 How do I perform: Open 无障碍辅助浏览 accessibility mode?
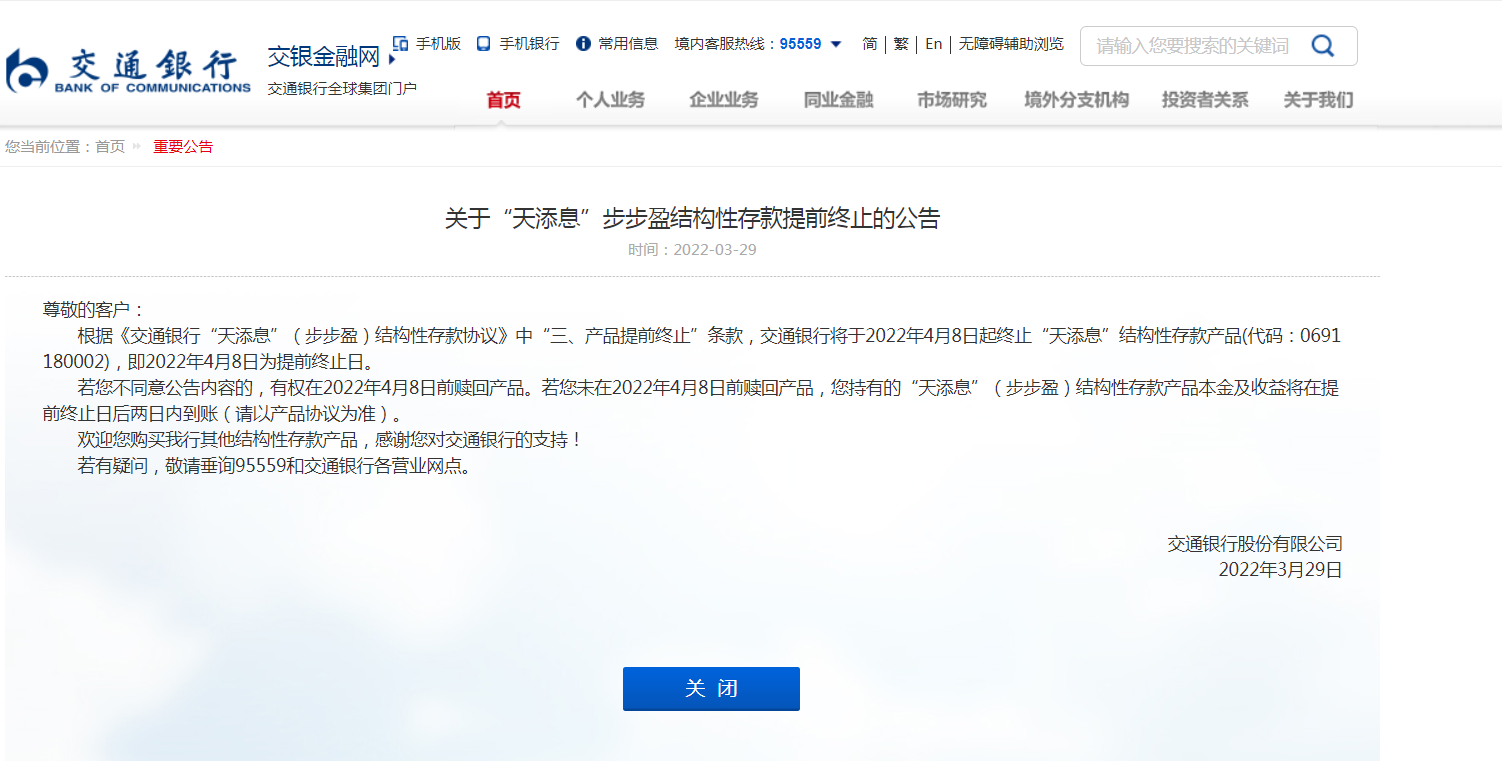pos(1011,44)
